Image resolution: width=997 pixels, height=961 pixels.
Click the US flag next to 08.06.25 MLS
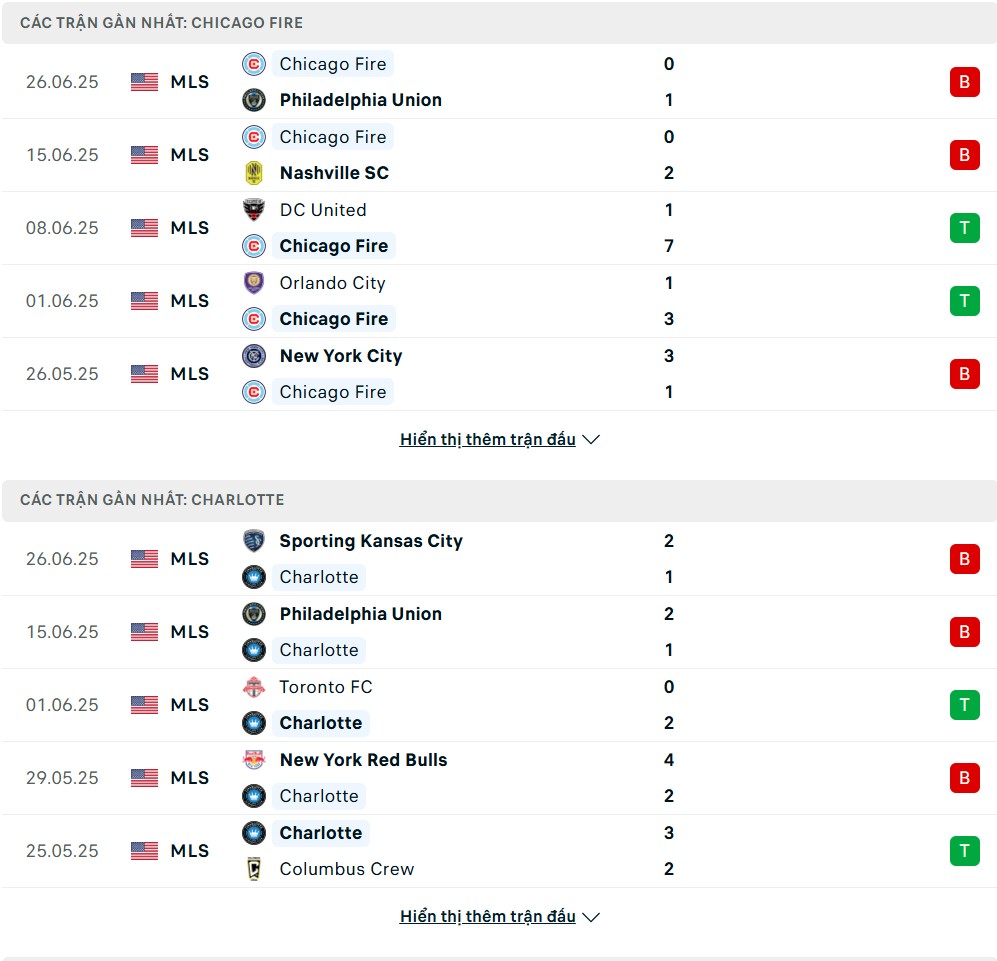pyautogui.click(x=144, y=228)
